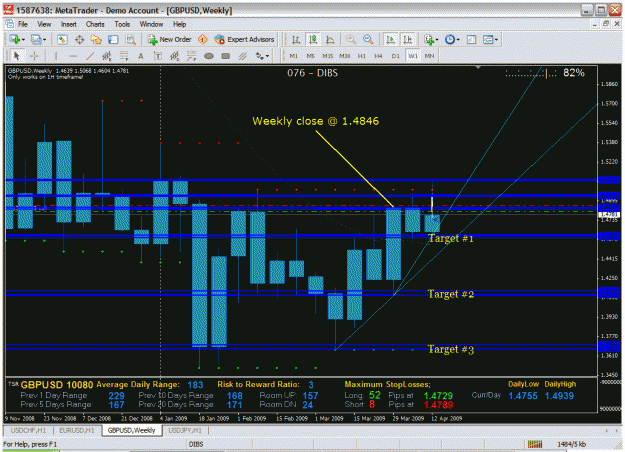Switch chart to Line Chart mode
Image resolution: width=625 pixels, height=452 pixels.
[x=330, y=39]
